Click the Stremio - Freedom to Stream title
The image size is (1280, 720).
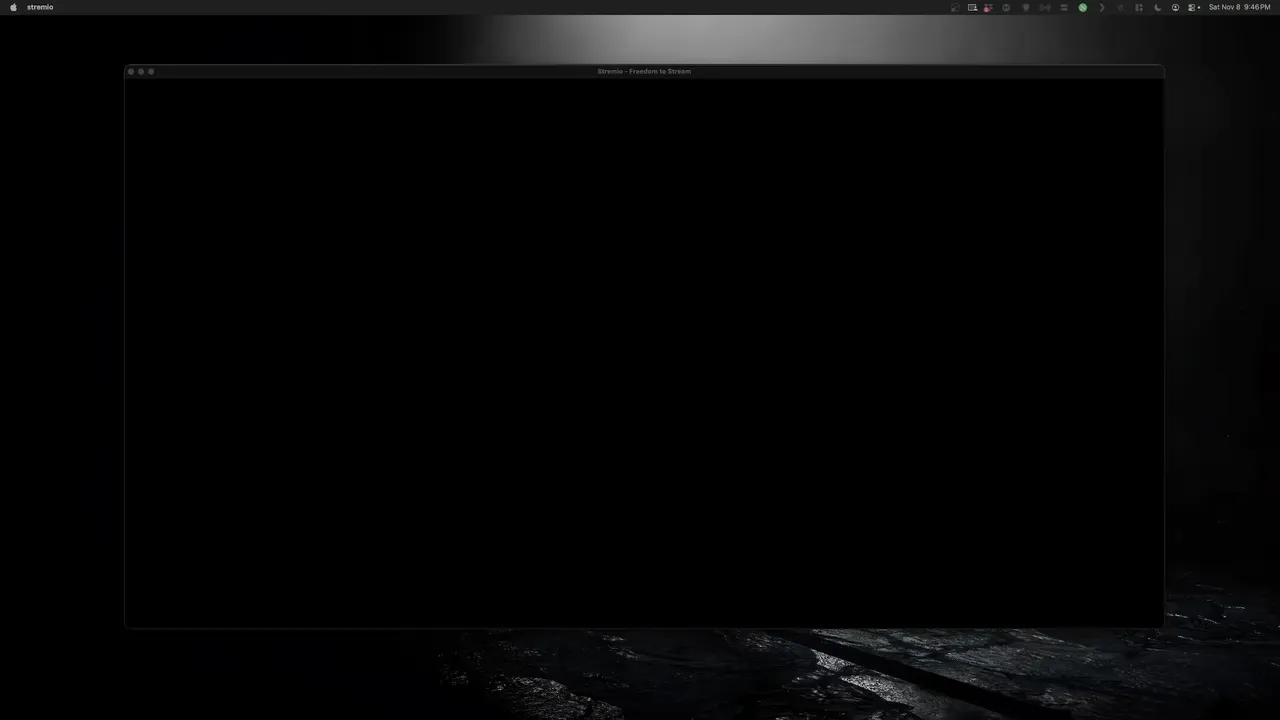click(644, 71)
